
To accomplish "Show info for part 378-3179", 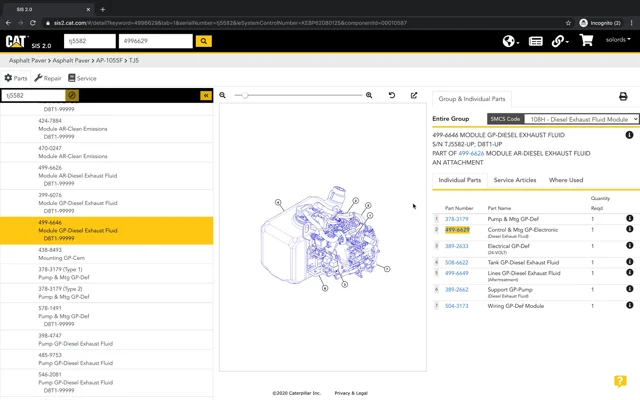I will (x=630, y=218).
